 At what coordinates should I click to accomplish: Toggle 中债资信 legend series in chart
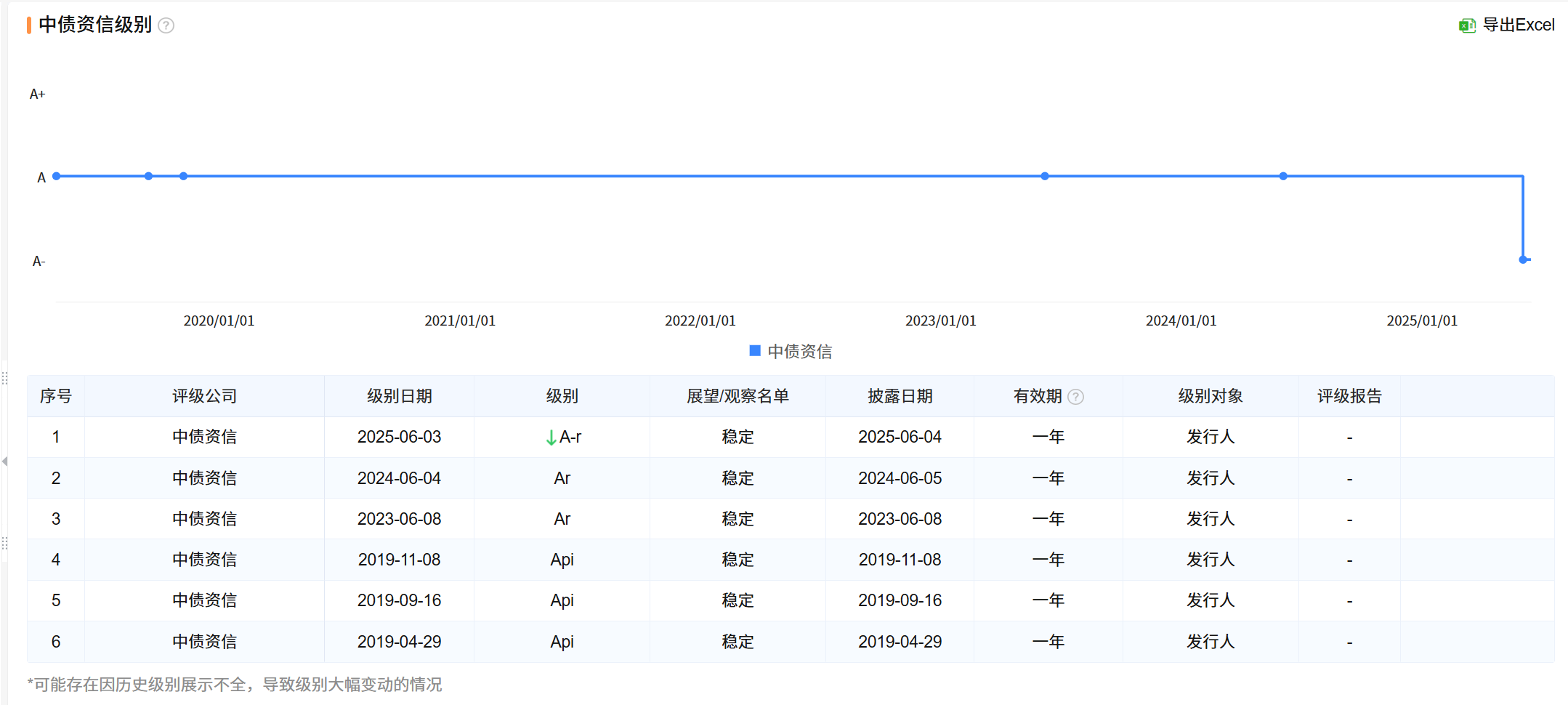[x=799, y=352]
